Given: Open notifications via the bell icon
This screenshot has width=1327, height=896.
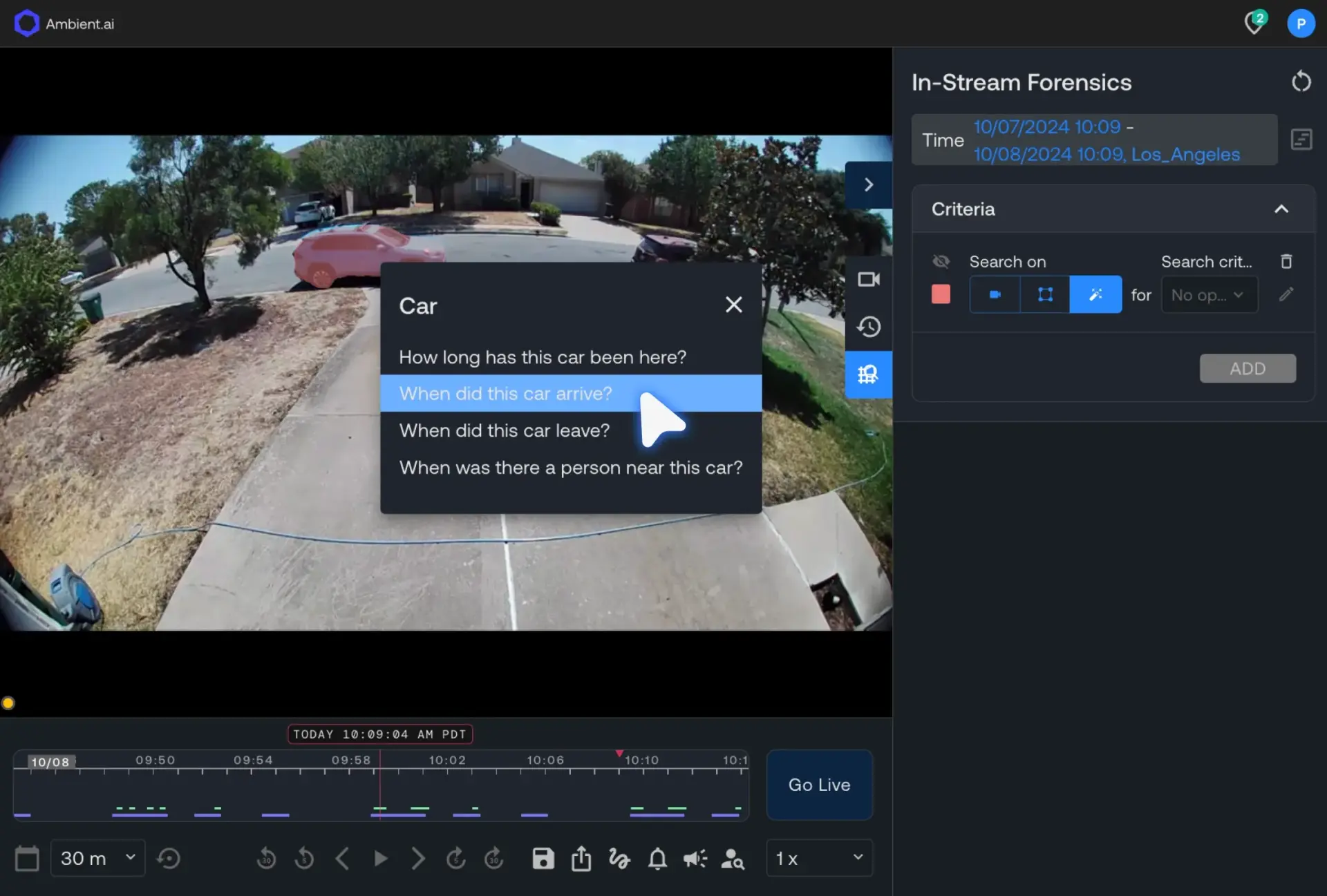Looking at the screenshot, I should pyautogui.click(x=657, y=858).
